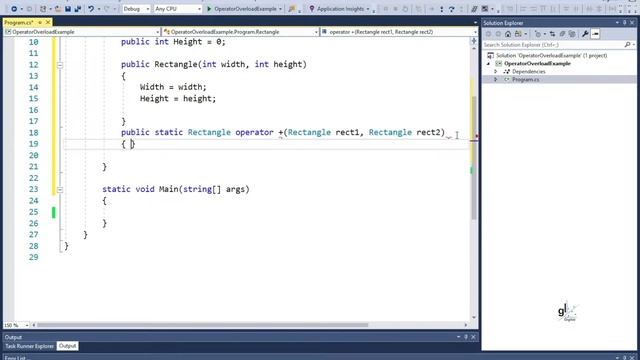Close the Output panel
Screen dimensions: 640x360
pyautogui.click(x=473, y=337)
